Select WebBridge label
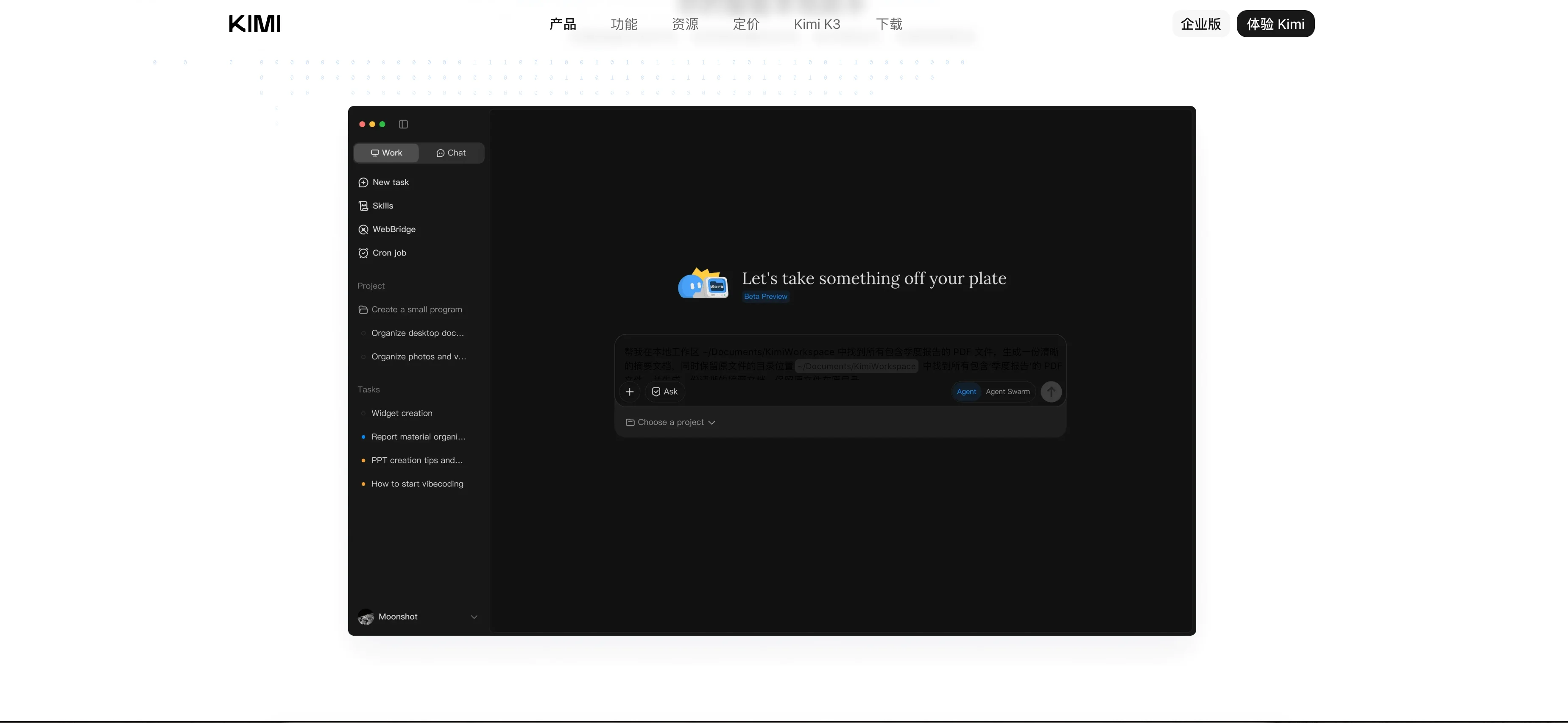1568x723 pixels. click(x=394, y=229)
